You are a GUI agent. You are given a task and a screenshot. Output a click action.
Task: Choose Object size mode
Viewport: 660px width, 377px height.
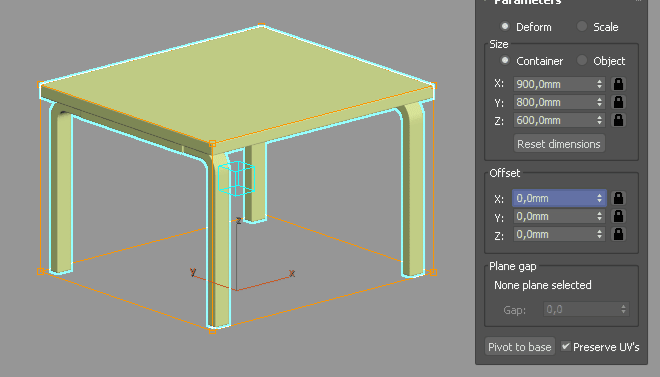[582, 61]
